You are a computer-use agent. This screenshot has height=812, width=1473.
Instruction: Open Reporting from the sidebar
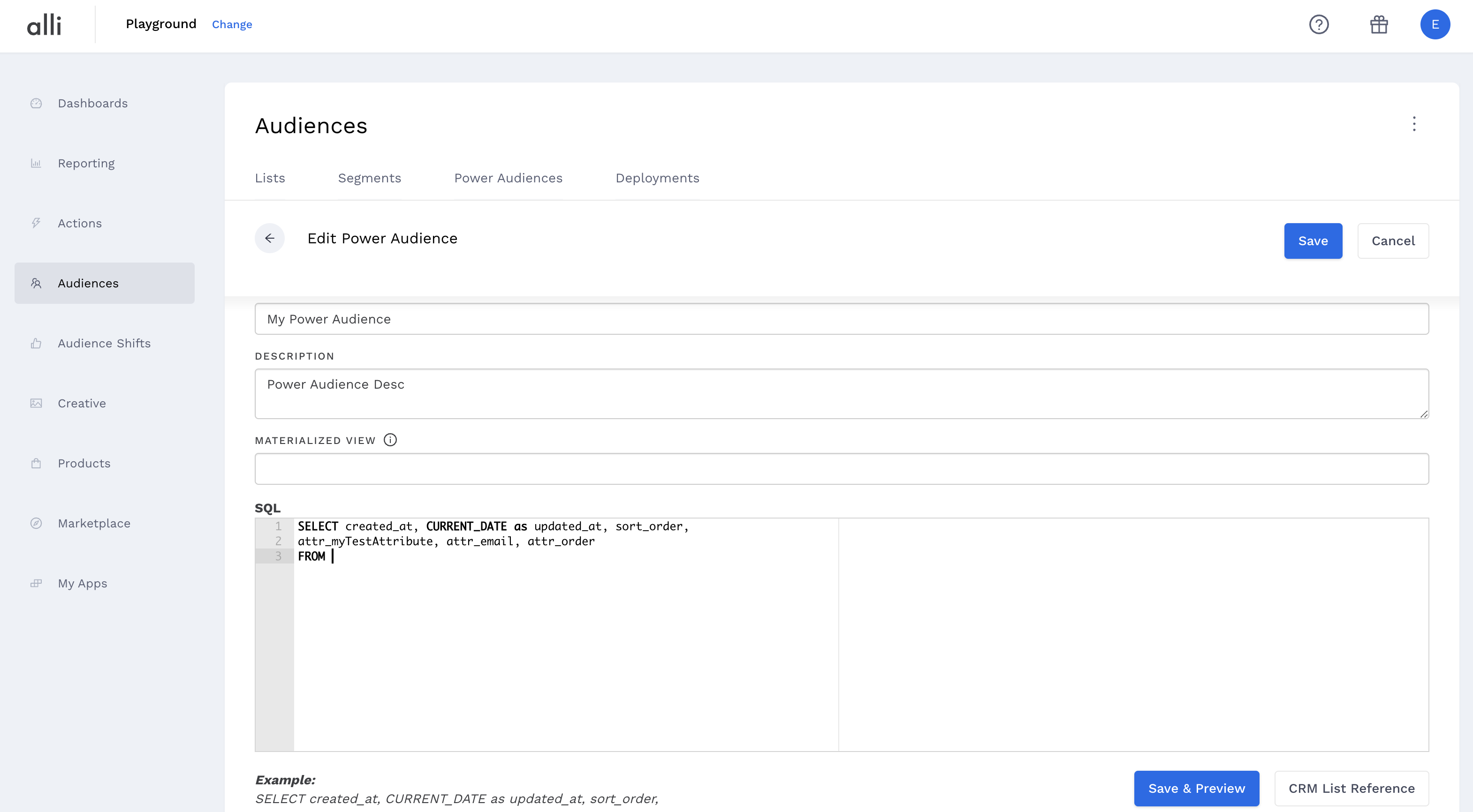point(86,164)
